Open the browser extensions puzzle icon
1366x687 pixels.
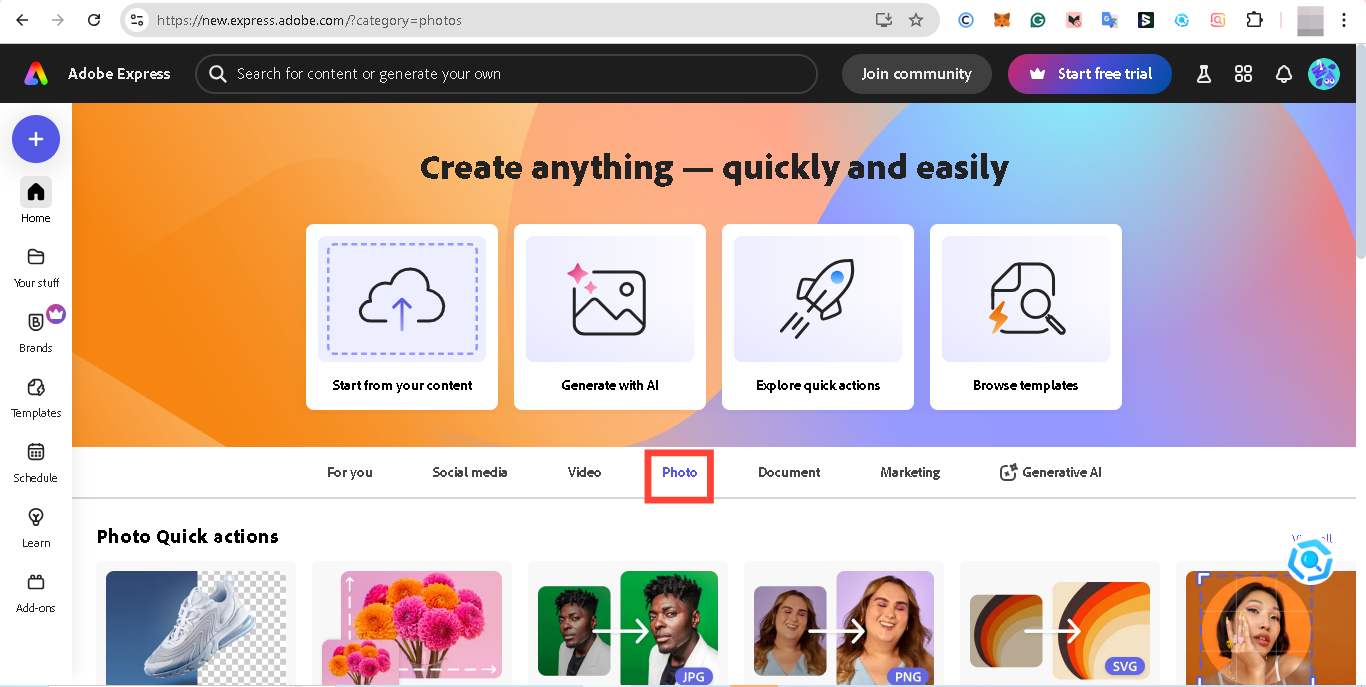[1253, 20]
